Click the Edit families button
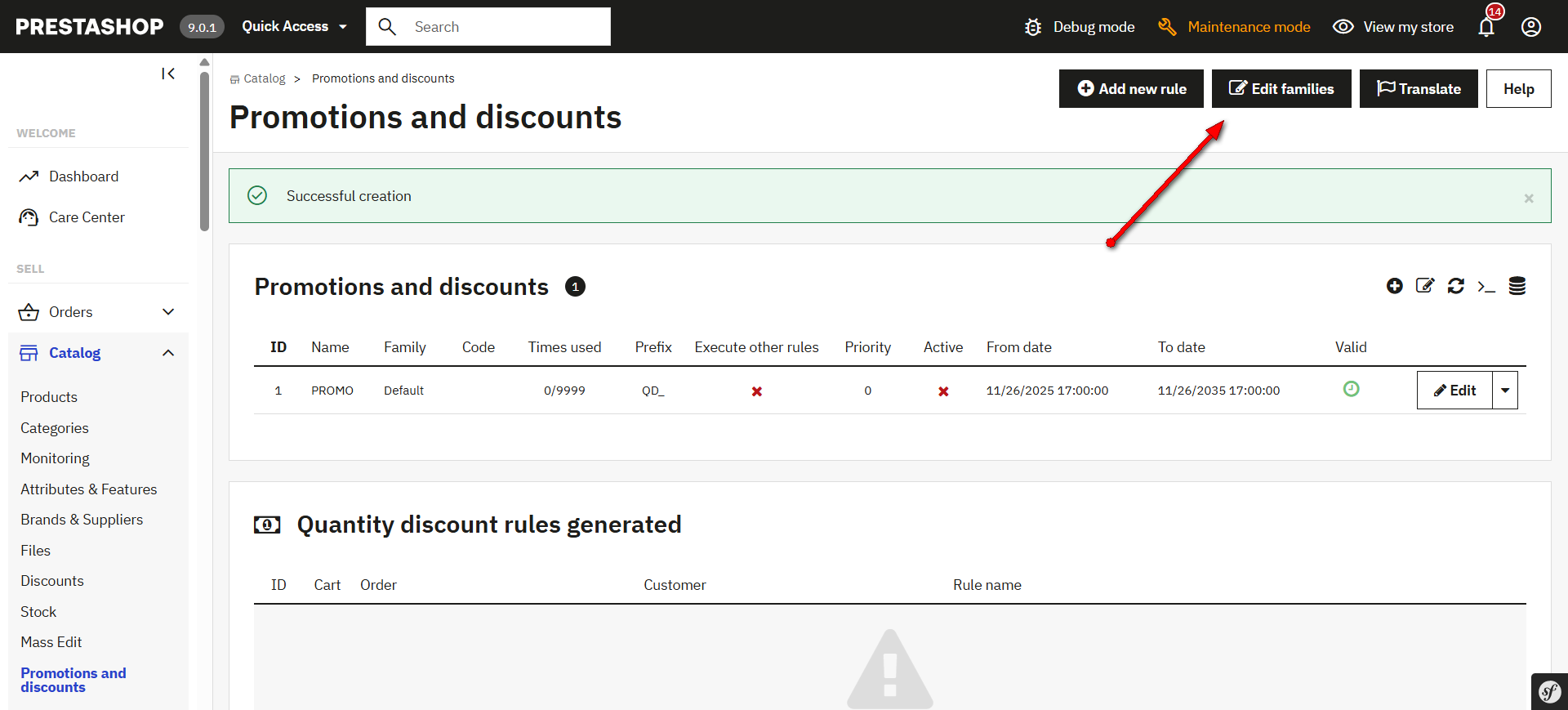The height and width of the screenshot is (710, 1568). (x=1281, y=88)
